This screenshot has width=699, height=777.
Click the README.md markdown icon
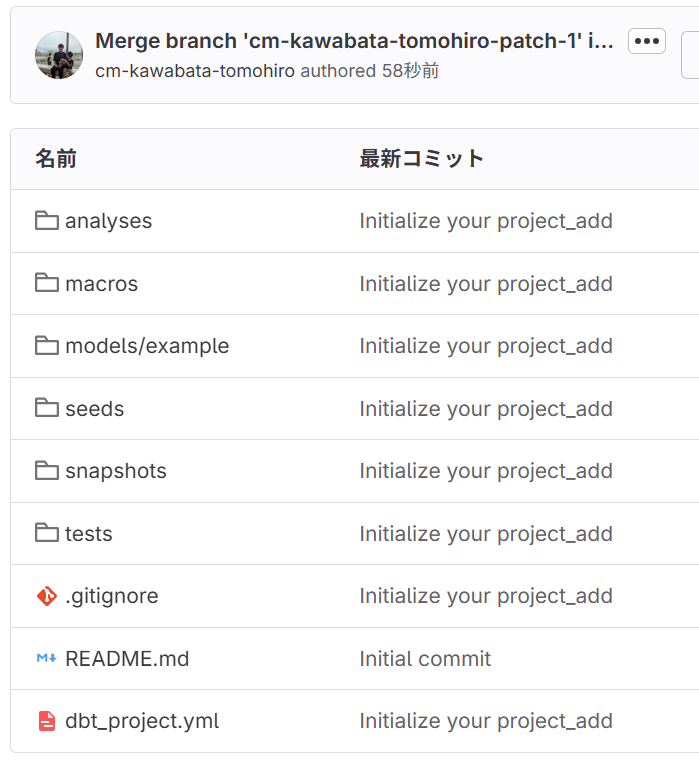click(x=47, y=658)
